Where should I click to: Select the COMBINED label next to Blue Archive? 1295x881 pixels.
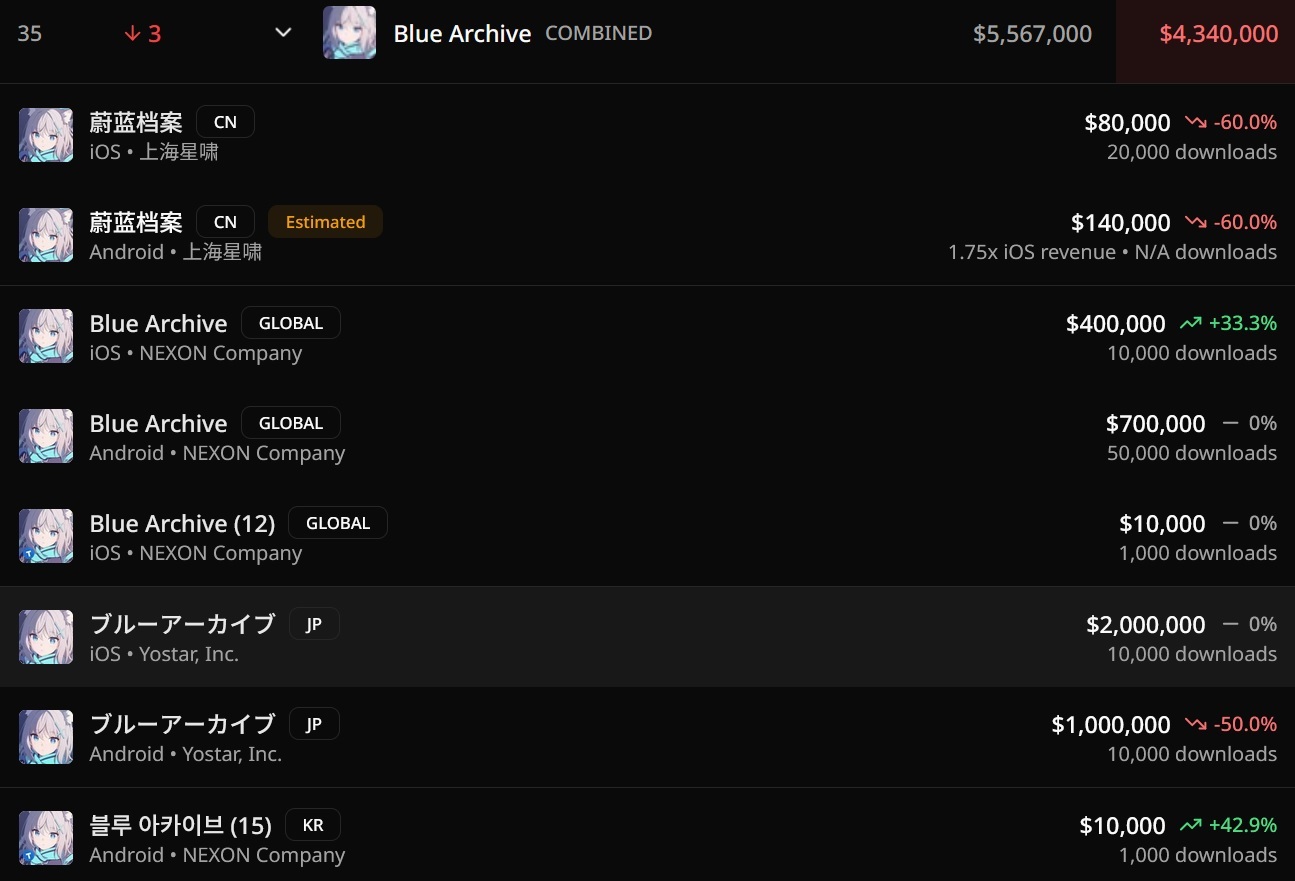click(598, 33)
